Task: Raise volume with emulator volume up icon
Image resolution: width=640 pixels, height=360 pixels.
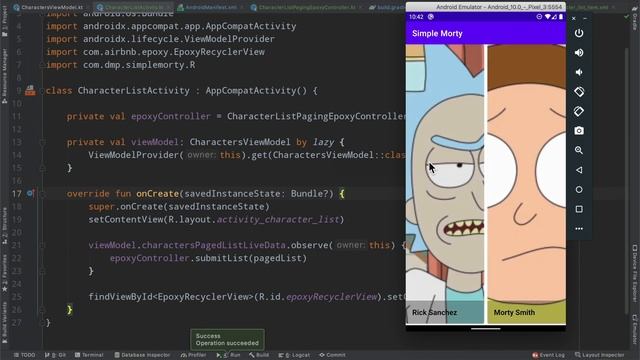Action: pyautogui.click(x=579, y=53)
